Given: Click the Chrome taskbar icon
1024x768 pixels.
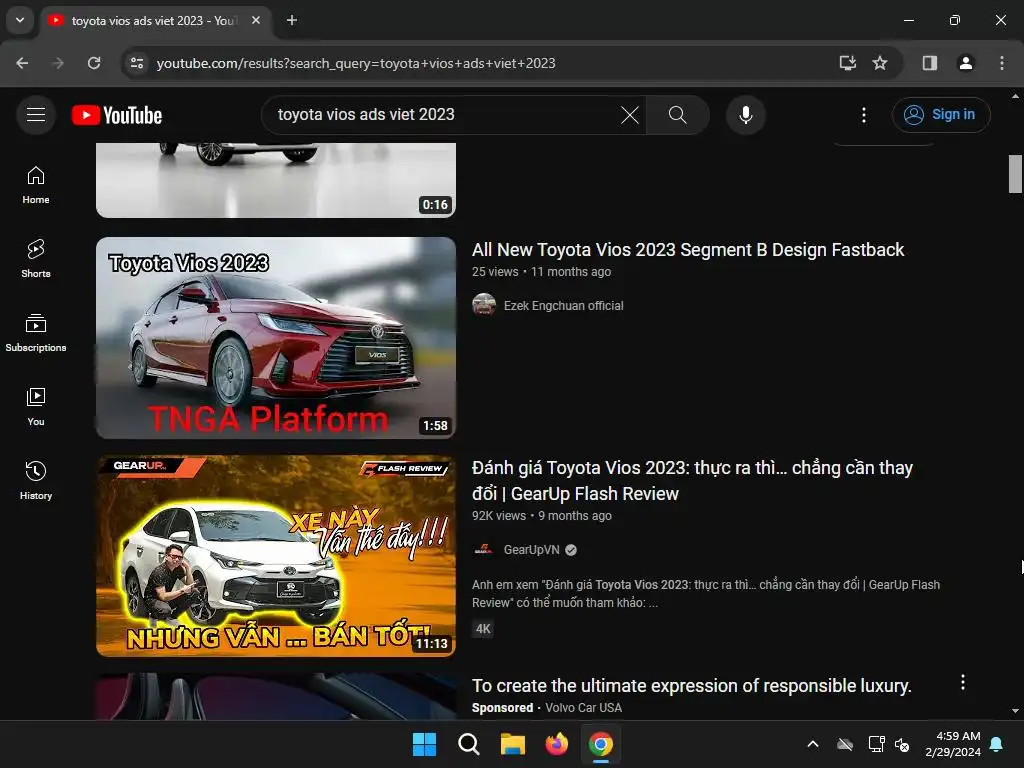Looking at the screenshot, I should click(601, 744).
